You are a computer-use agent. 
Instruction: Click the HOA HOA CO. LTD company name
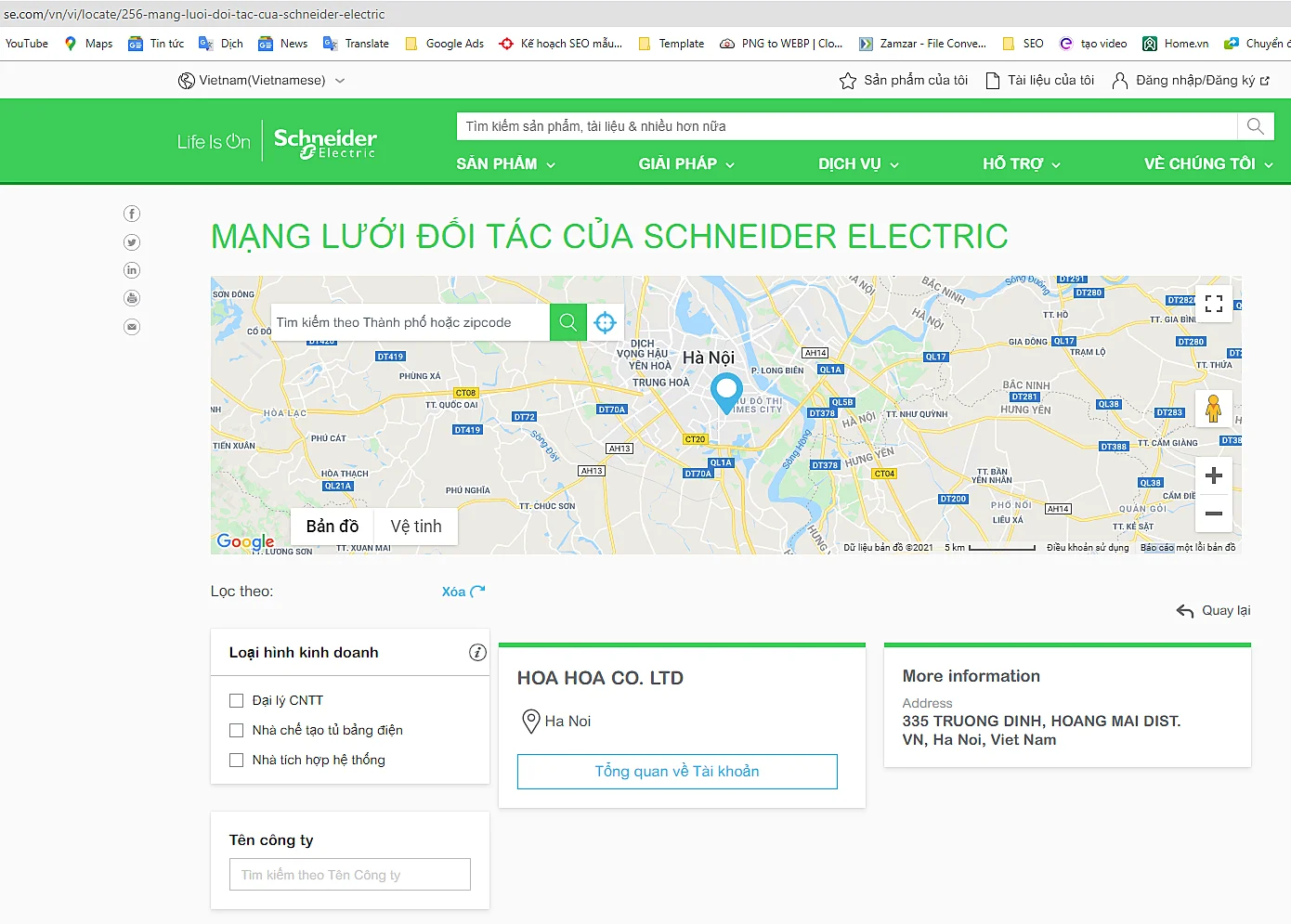(x=600, y=678)
